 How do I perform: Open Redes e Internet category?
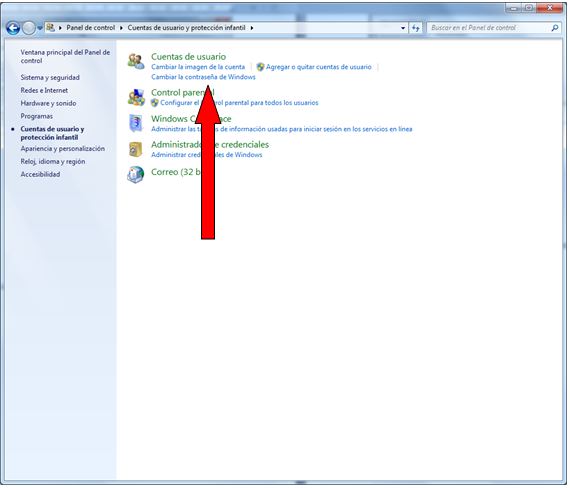[x=44, y=90]
